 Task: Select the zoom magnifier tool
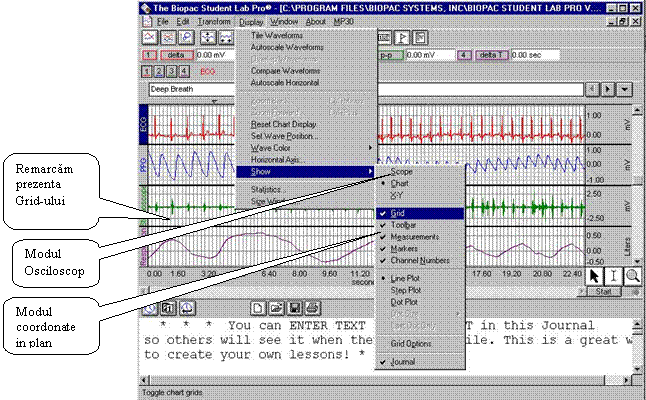point(632,274)
